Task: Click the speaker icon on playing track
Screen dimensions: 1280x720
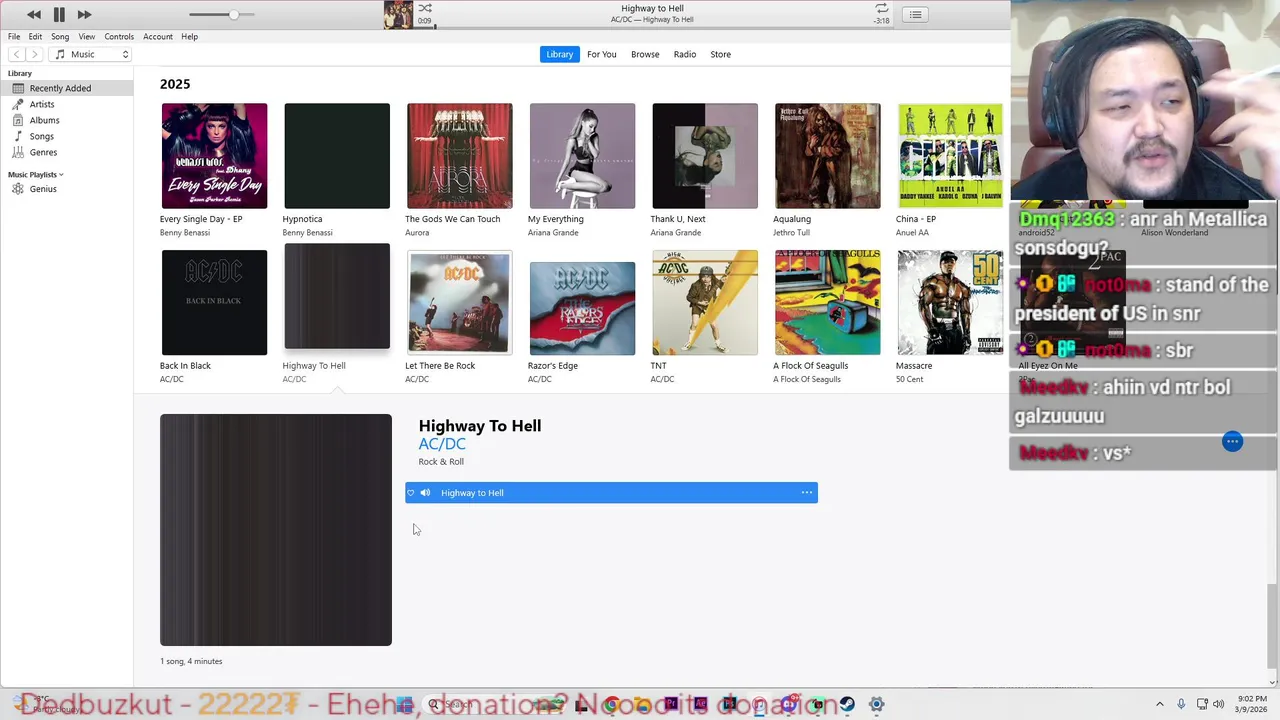Action: 425,493
